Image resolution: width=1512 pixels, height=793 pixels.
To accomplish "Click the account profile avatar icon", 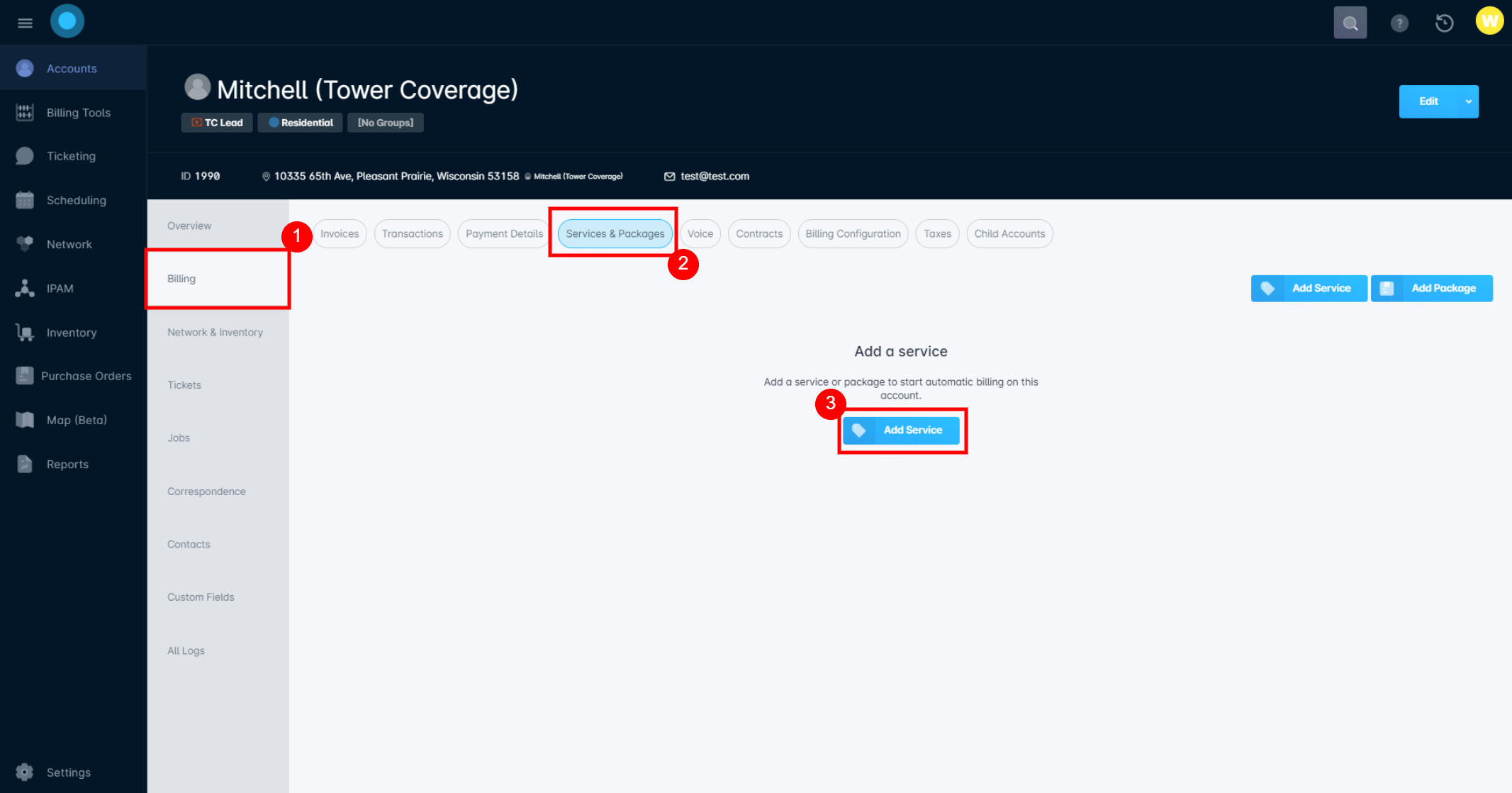I will [198, 87].
